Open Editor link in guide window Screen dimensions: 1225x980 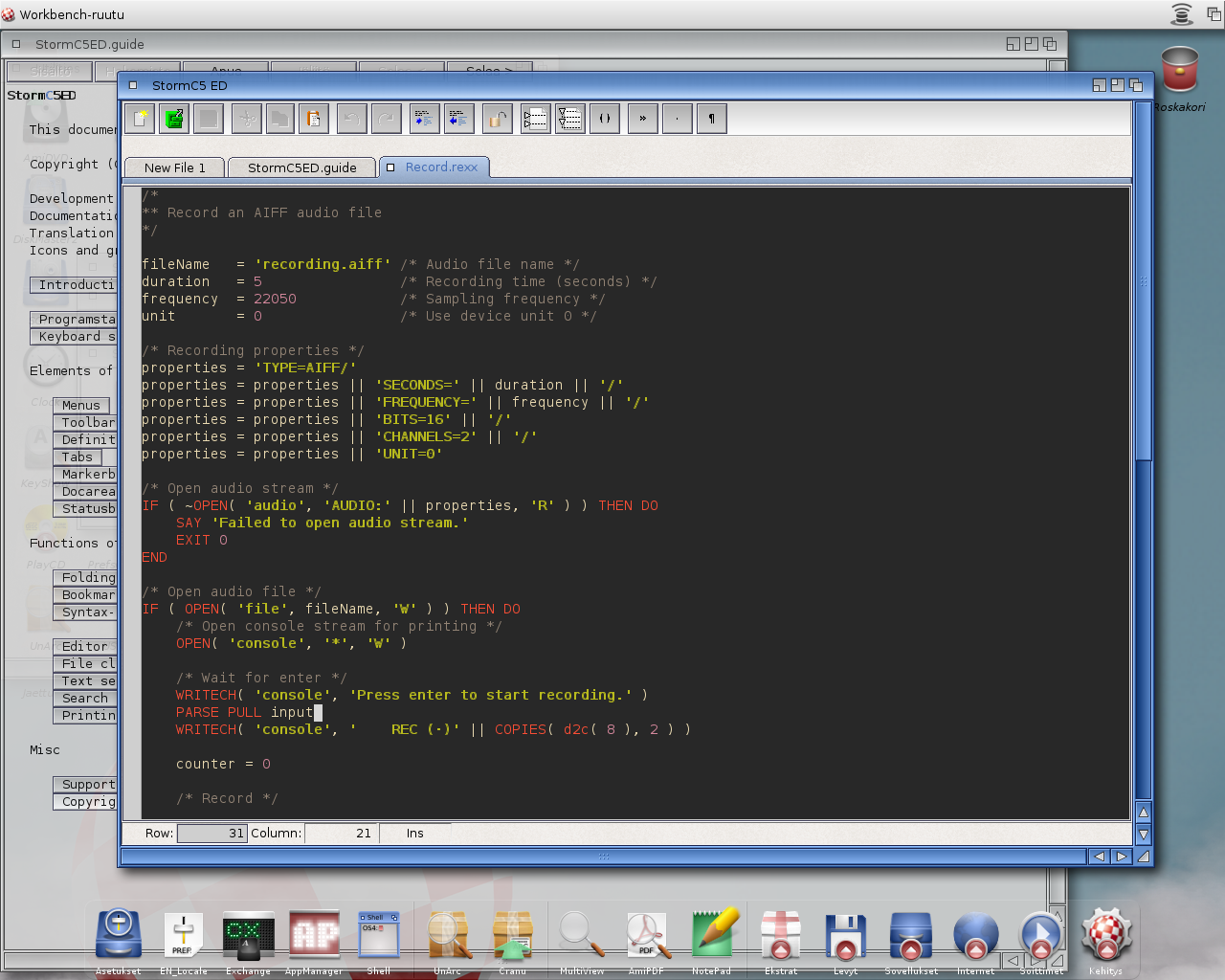tap(85, 646)
